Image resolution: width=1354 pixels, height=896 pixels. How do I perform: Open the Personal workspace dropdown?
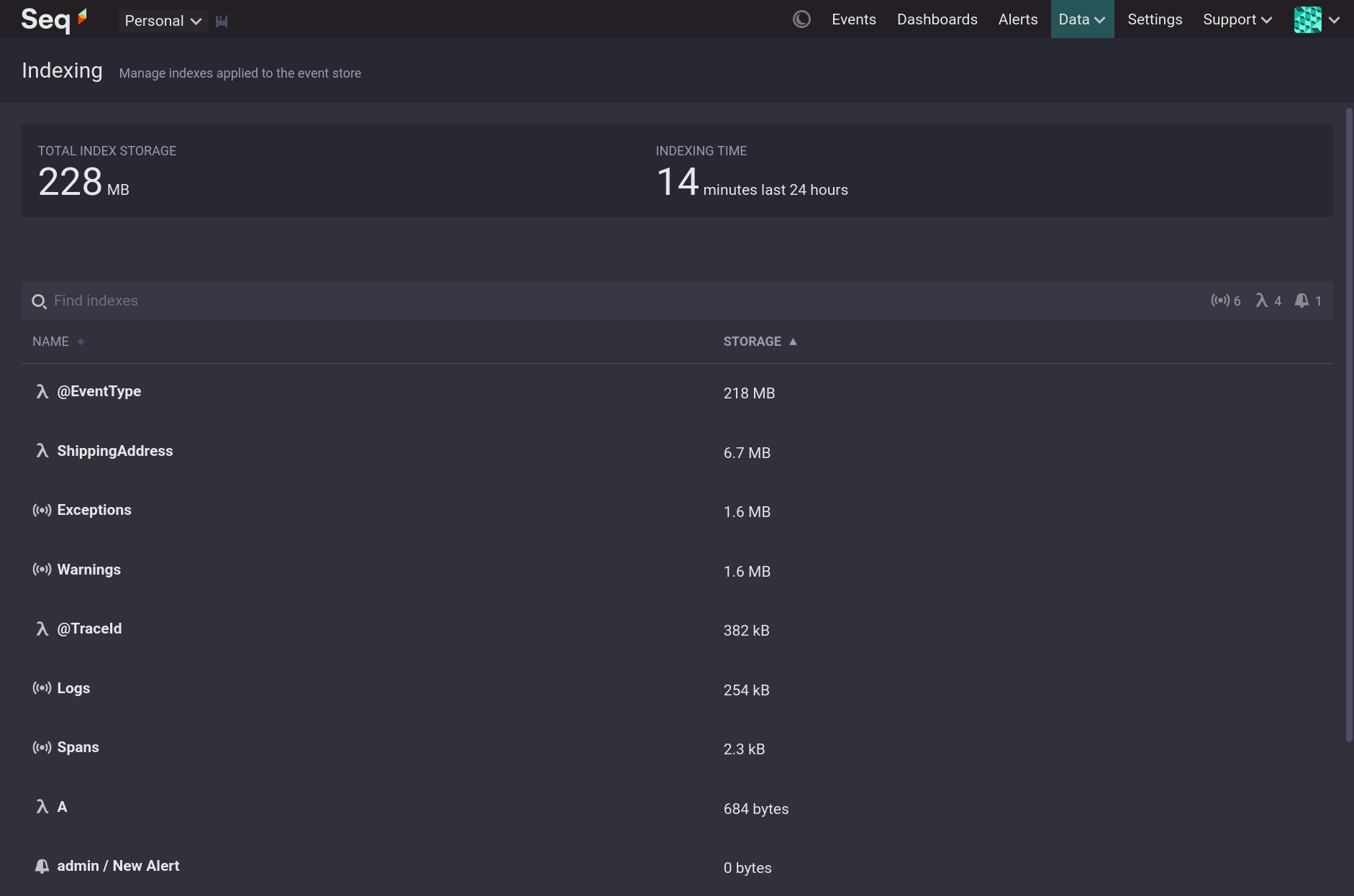click(x=163, y=21)
